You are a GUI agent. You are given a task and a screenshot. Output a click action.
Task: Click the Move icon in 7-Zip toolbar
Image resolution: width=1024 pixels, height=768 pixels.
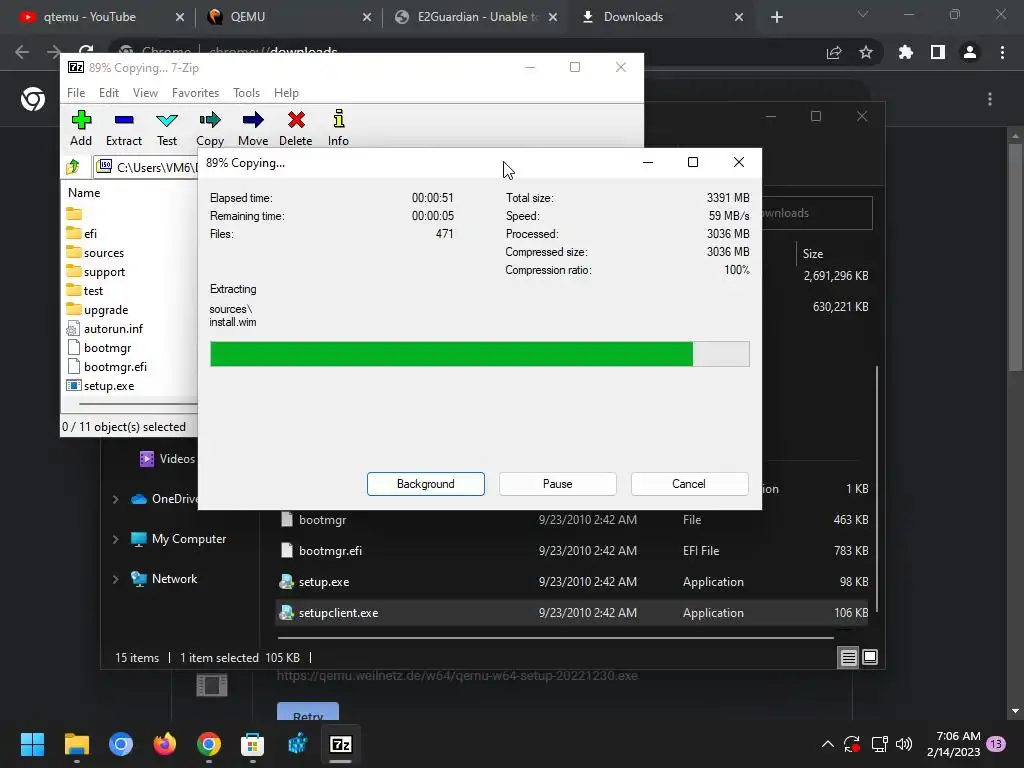(253, 128)
